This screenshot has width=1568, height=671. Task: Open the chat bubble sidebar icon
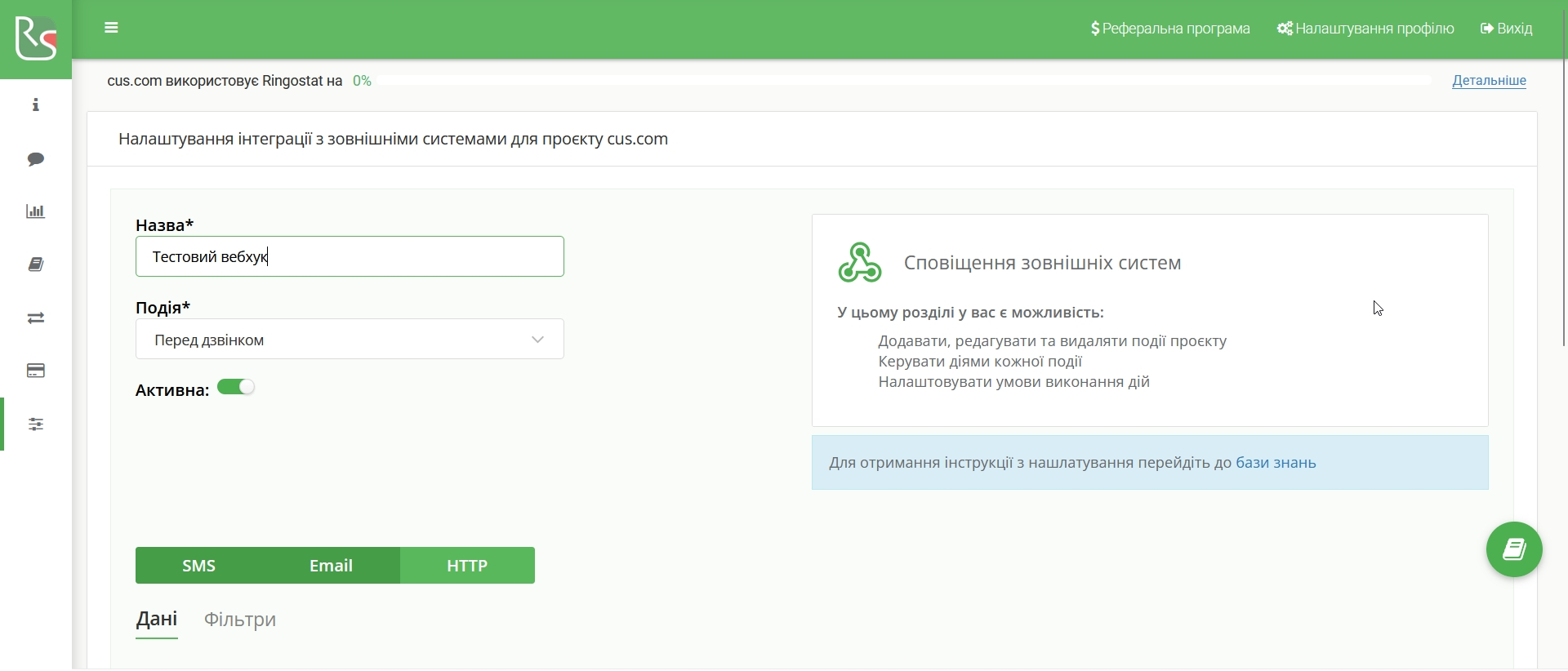pyautogui.click(x=36, y=158)
